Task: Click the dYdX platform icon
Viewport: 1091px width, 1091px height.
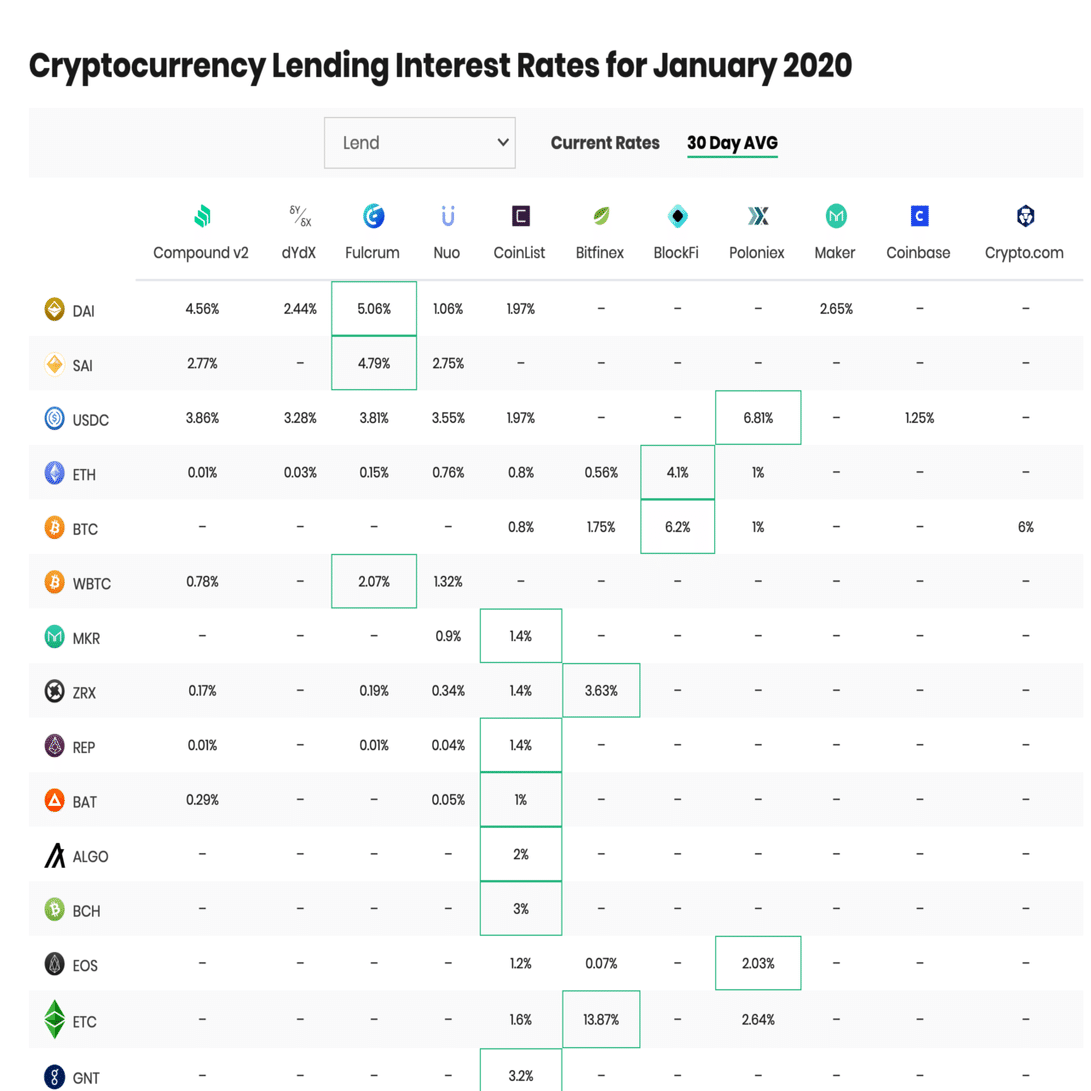Action: pyautogui.click(x=300, y=215)
